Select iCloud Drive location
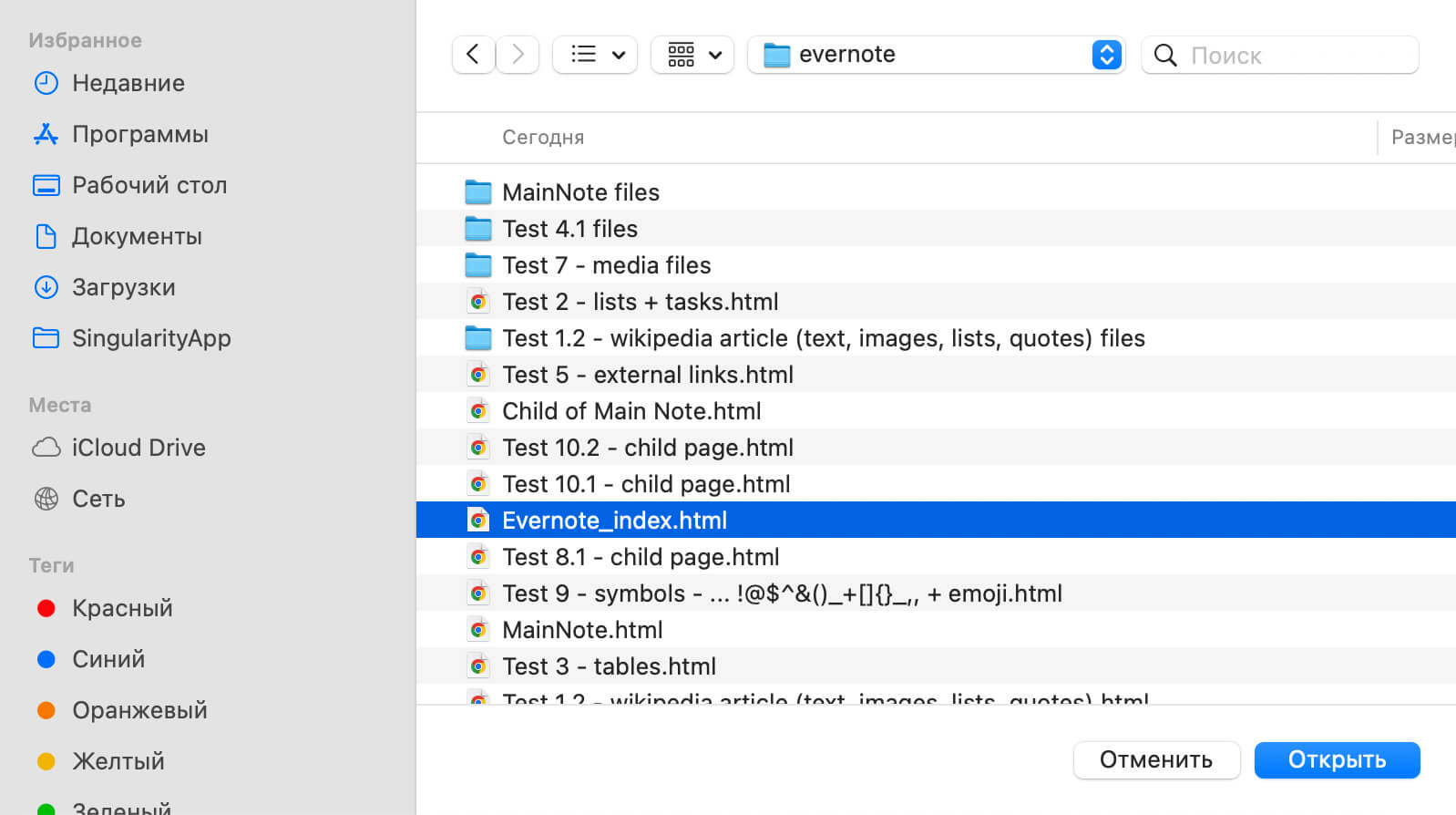This screenshot has width=1456, height=815. 138,448
